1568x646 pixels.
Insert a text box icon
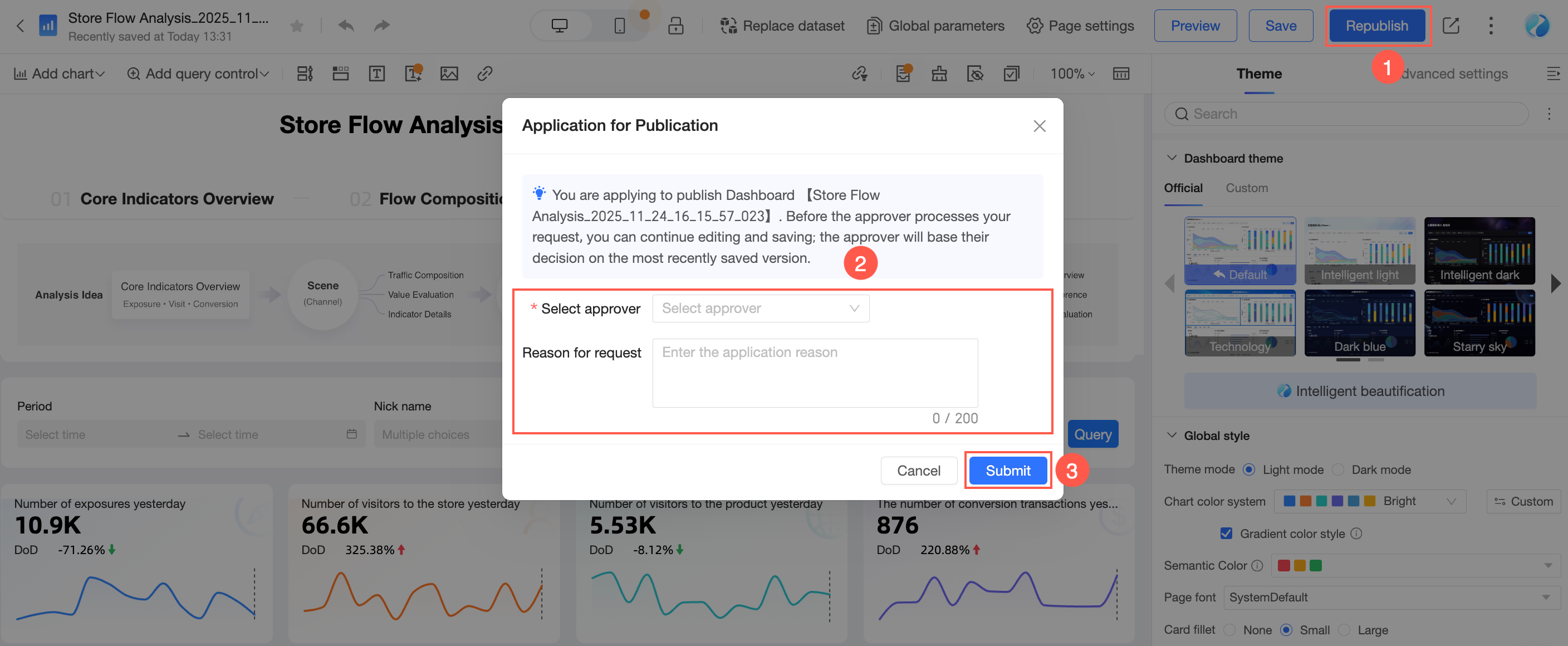(x=377, y=74)
